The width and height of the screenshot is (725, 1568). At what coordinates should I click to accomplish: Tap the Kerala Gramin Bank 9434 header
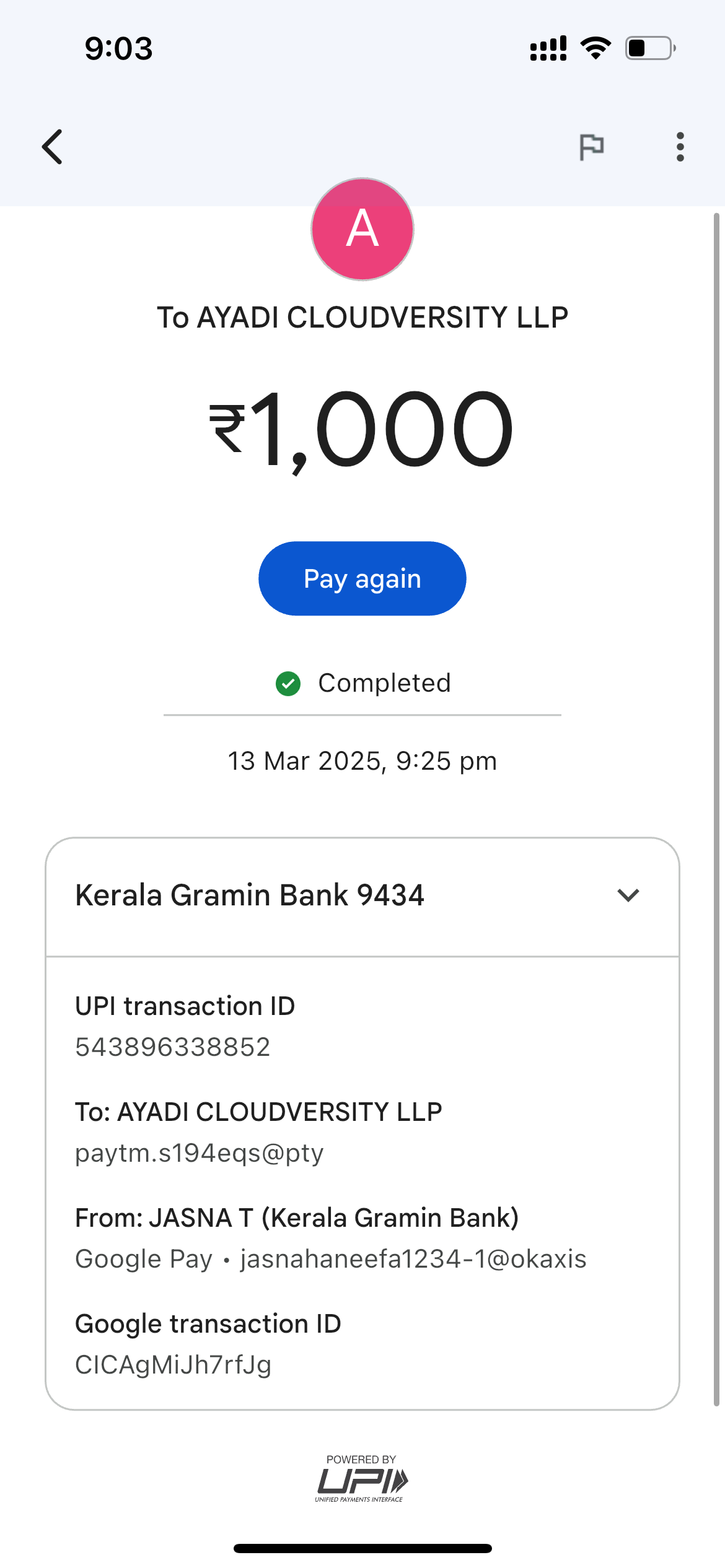(250, 895)
